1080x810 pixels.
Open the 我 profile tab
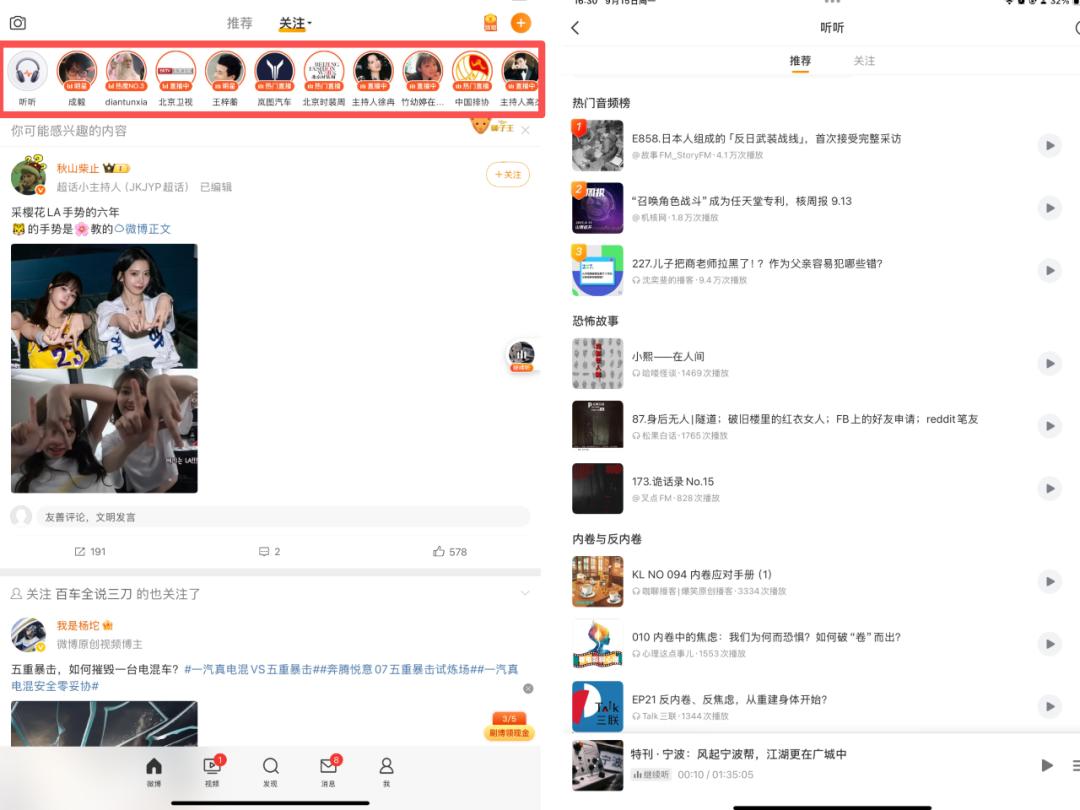386,771
